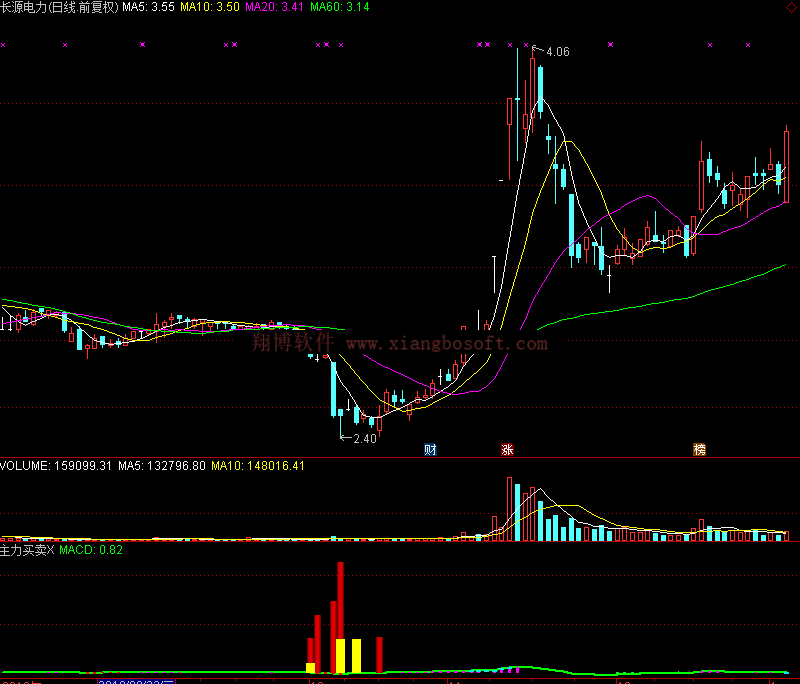This screenshot has width=800, height=684.
Task: Select the green MA60: 3.14 indicator label
Action: (x=339, y=7)
